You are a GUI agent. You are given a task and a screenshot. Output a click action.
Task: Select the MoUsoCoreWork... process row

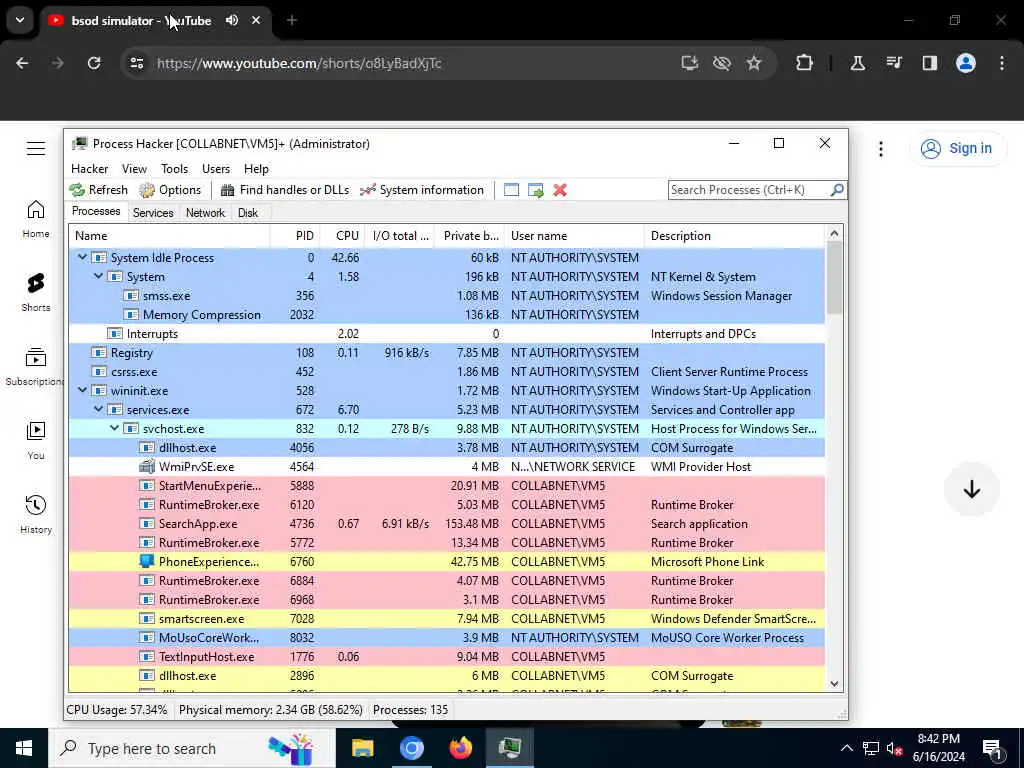click(x=447, y=637)
